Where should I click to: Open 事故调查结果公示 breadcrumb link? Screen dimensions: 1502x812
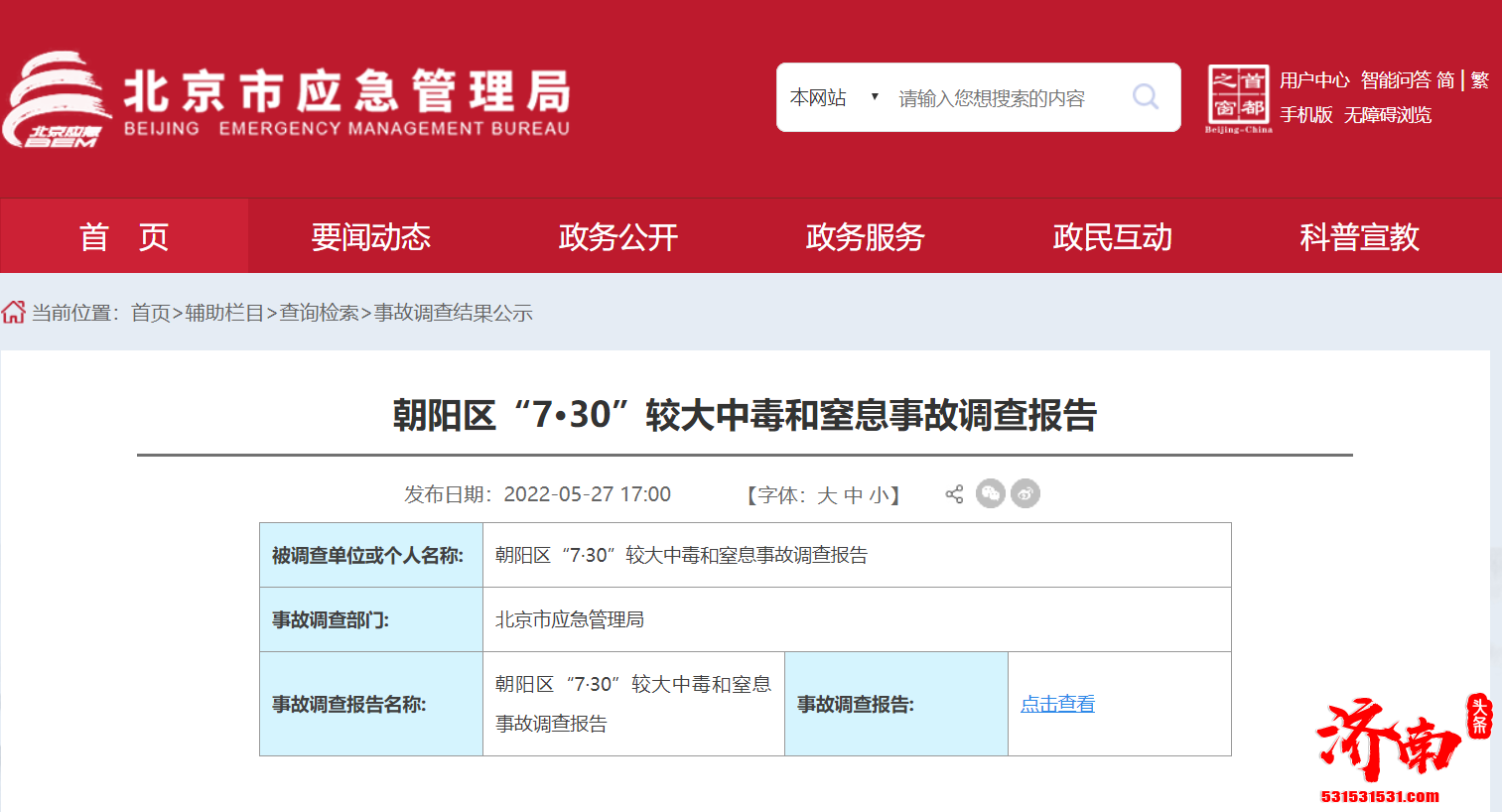(x=454, y=313)
